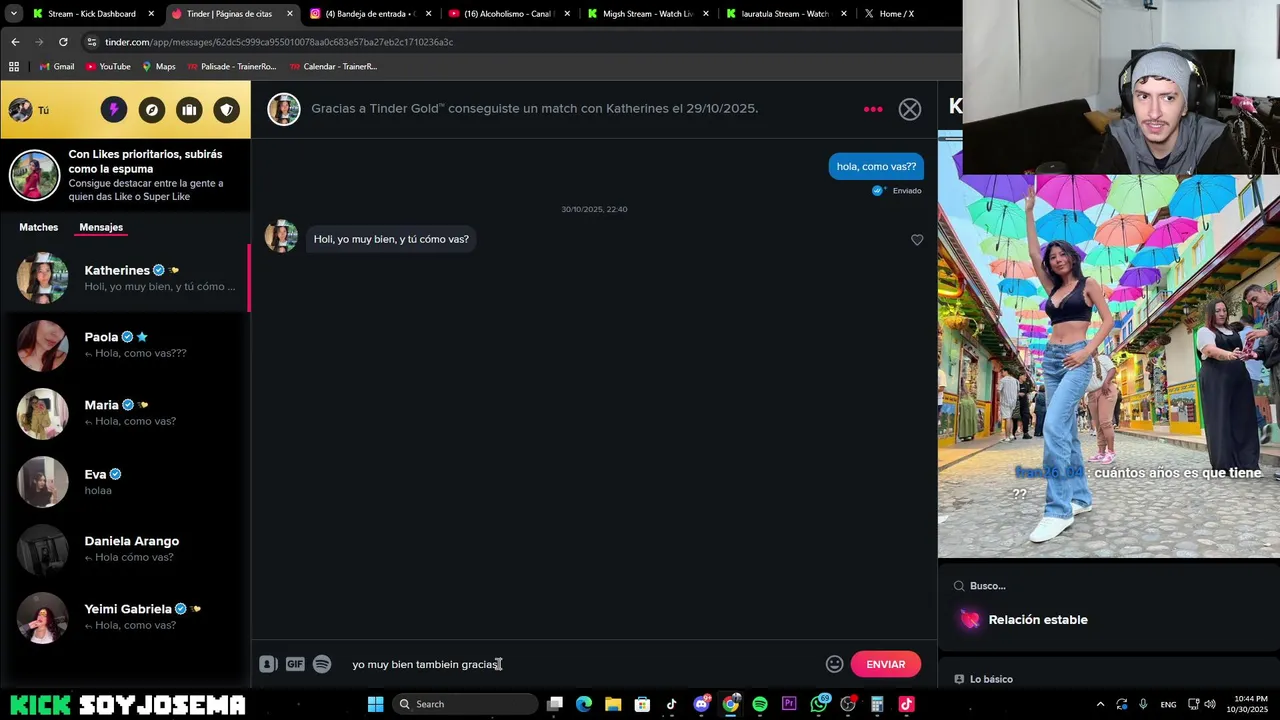Open the Explore compass icon
Image resolution: width=1280 pixels, height=720 pixels.
click(x=151, y=110)
